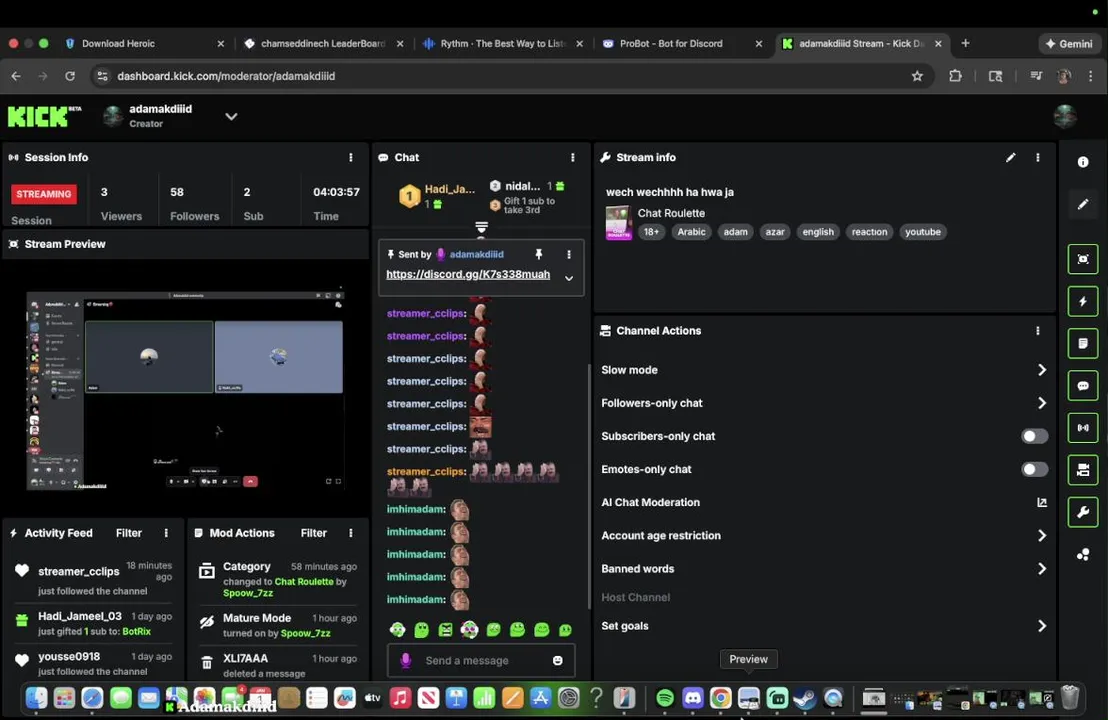Bookmark this page with star icon
The image size is (1108, 720).
pyautogui.click(x=917, y=76)
